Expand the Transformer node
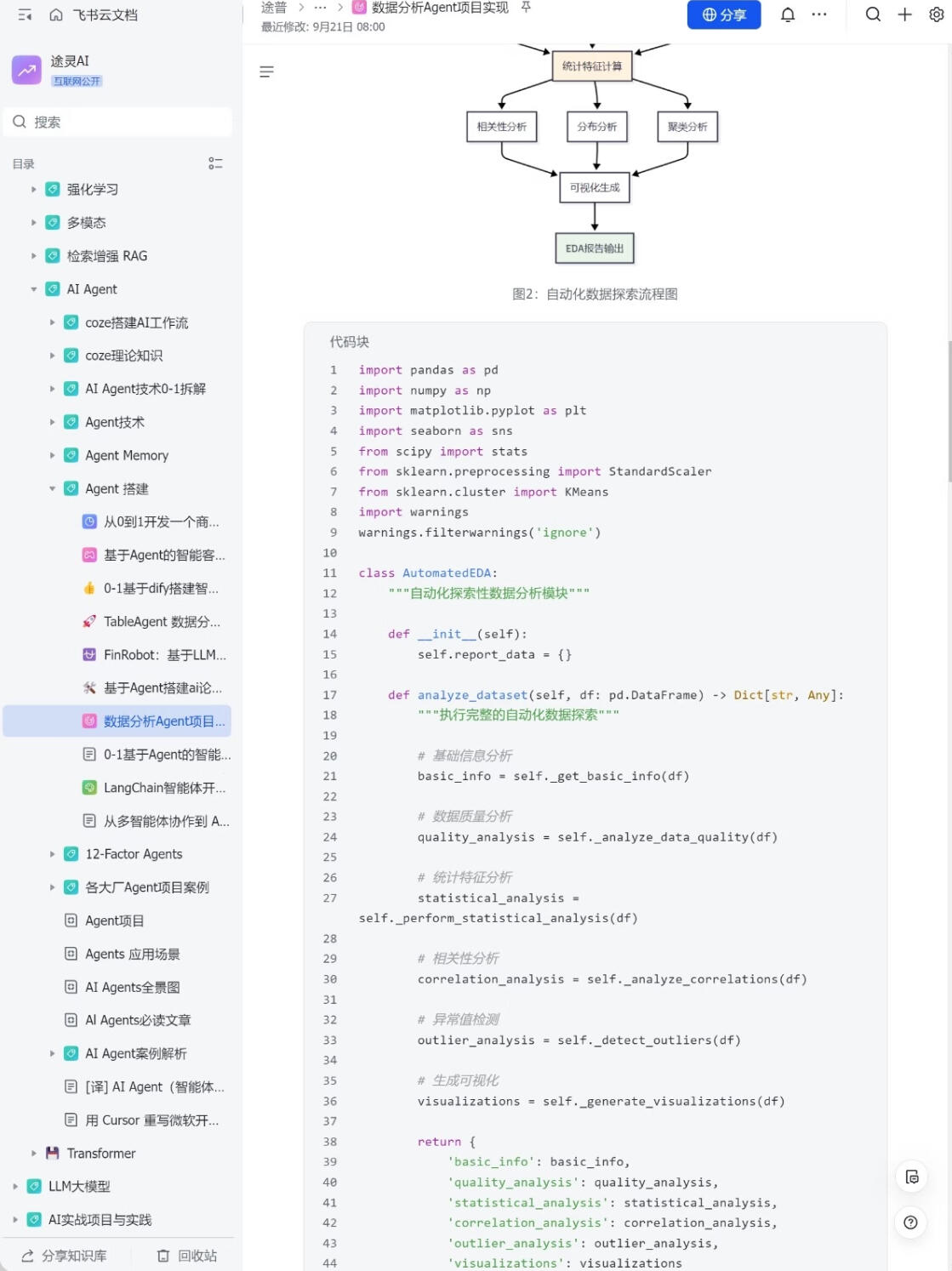952x1271 pixels. (34, 1154)
